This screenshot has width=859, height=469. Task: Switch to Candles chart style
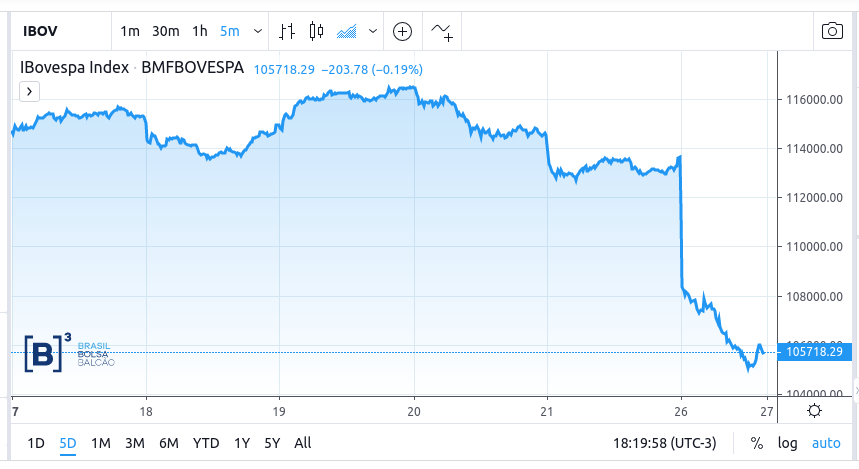point(317,31)
